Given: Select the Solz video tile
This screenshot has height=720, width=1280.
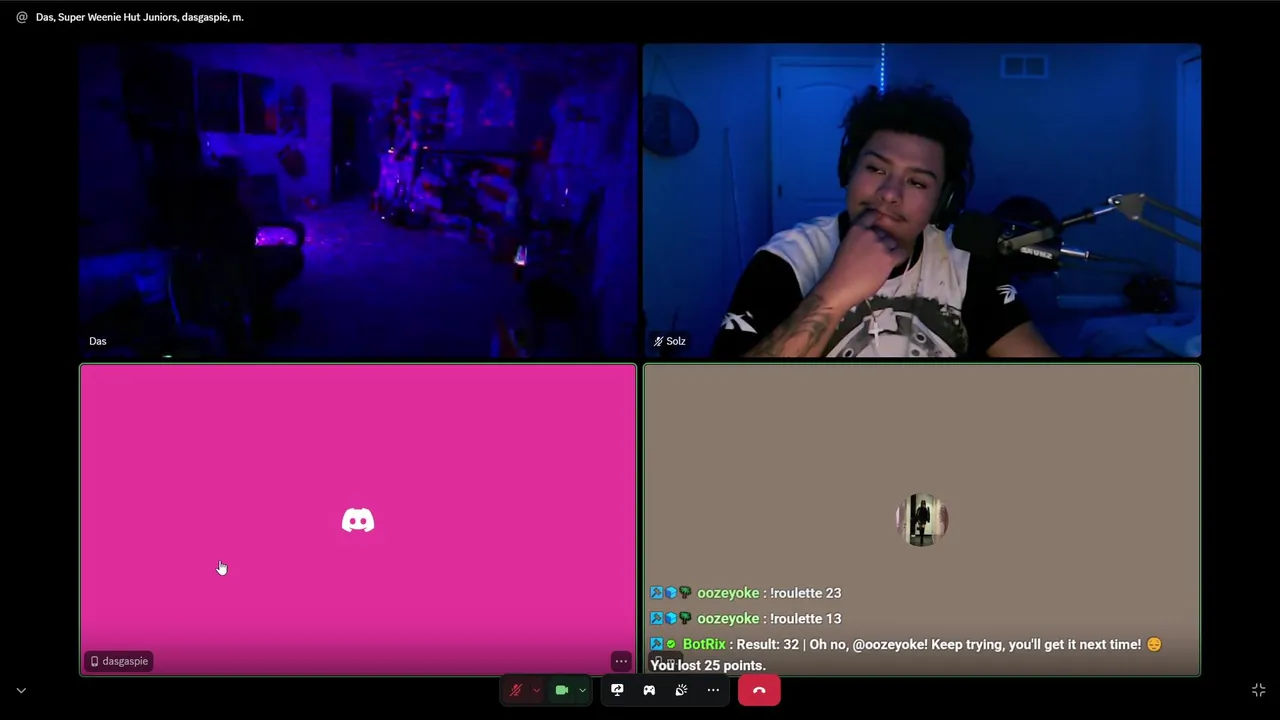Looking at the screenshot, I should click(x=922, y=200).
